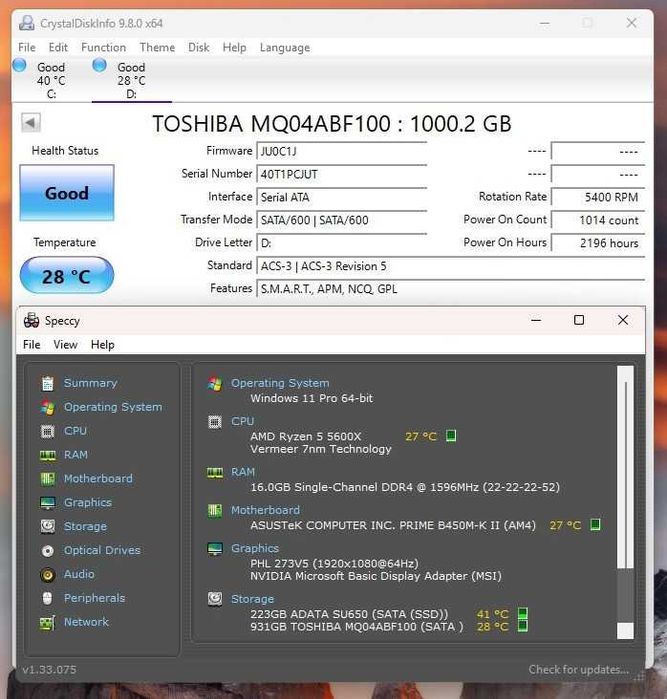This screenshot has width=667, height=699.
Task: Open the Language menu in CrystalDiskInfo
Action: [285, 48]
